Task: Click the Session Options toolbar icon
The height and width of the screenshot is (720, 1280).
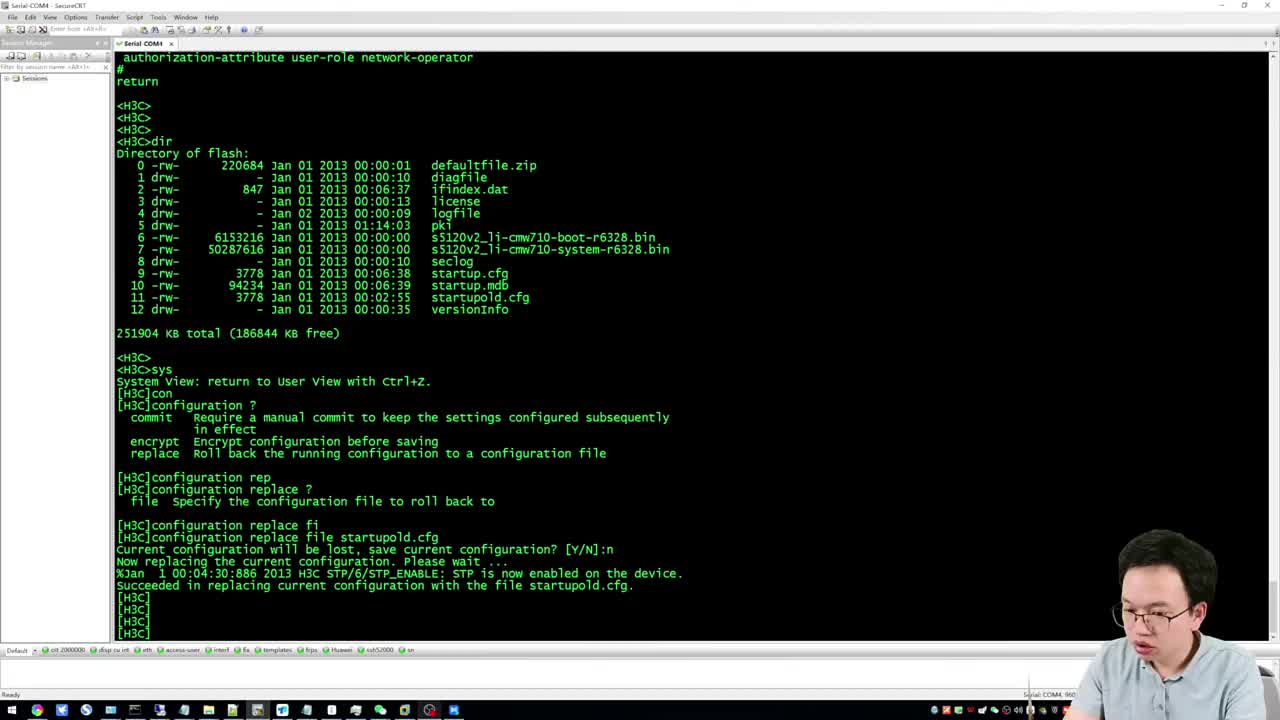Action: tap(206, 29)
